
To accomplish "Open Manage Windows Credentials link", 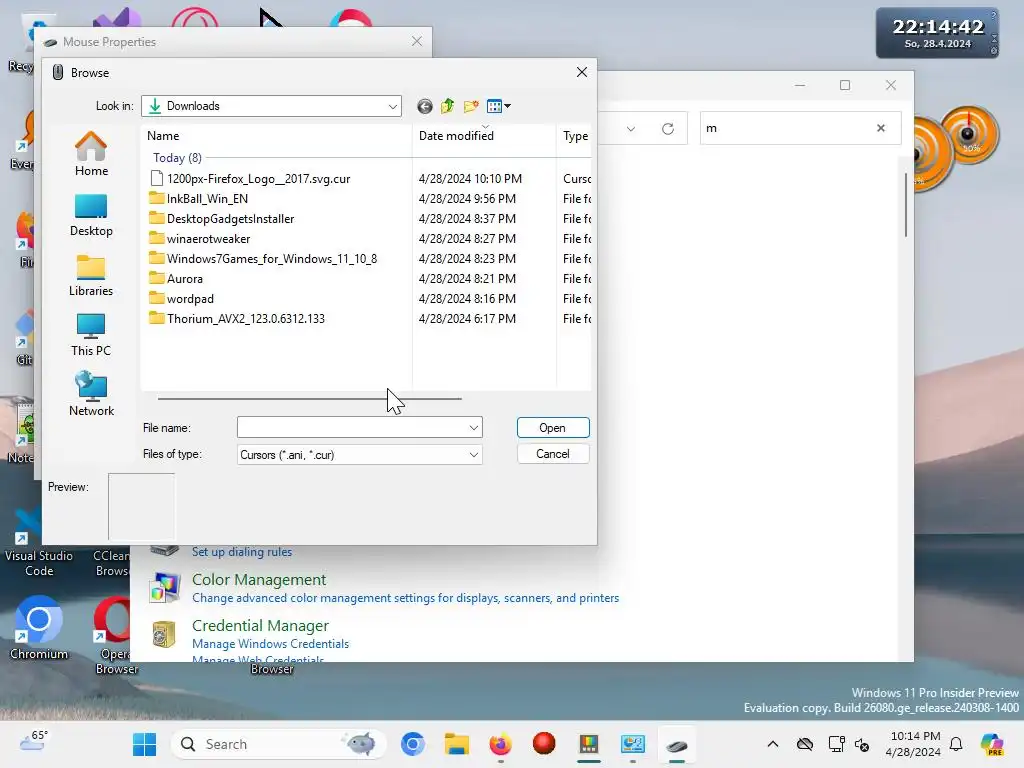I will click(x=270, y=644).
